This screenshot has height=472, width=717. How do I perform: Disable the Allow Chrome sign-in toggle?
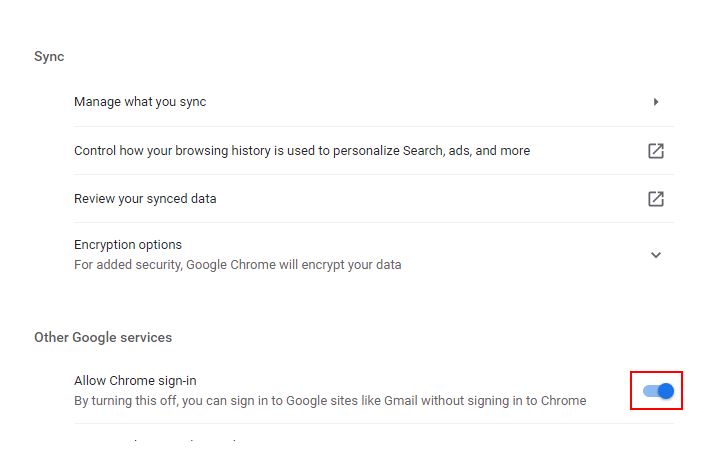[658, 391]
